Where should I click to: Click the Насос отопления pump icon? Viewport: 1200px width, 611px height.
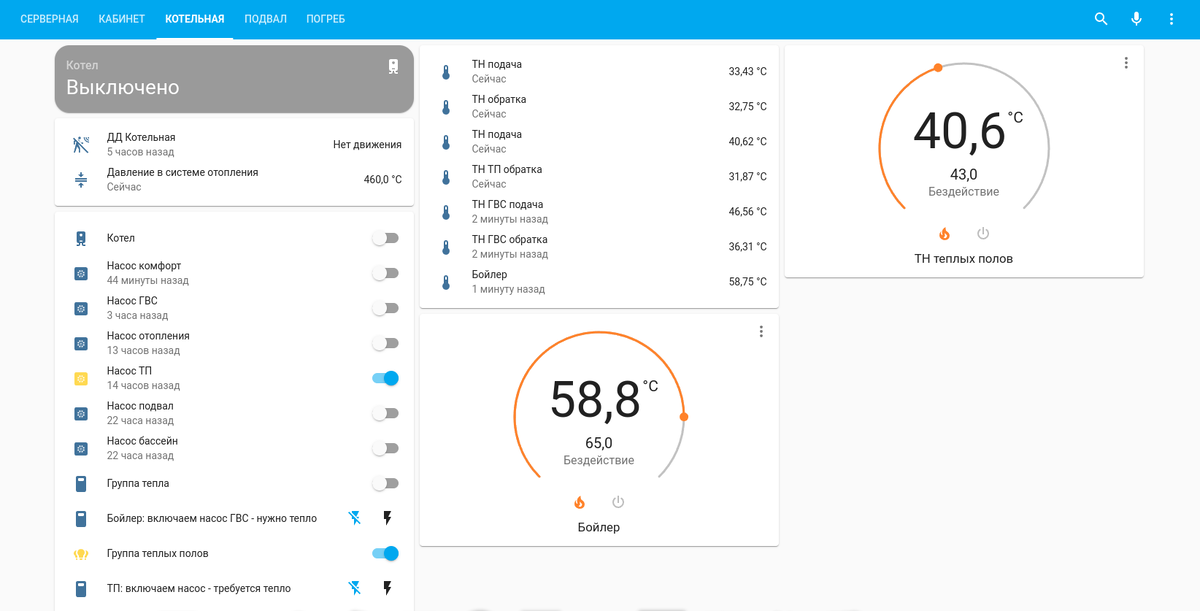81,343
